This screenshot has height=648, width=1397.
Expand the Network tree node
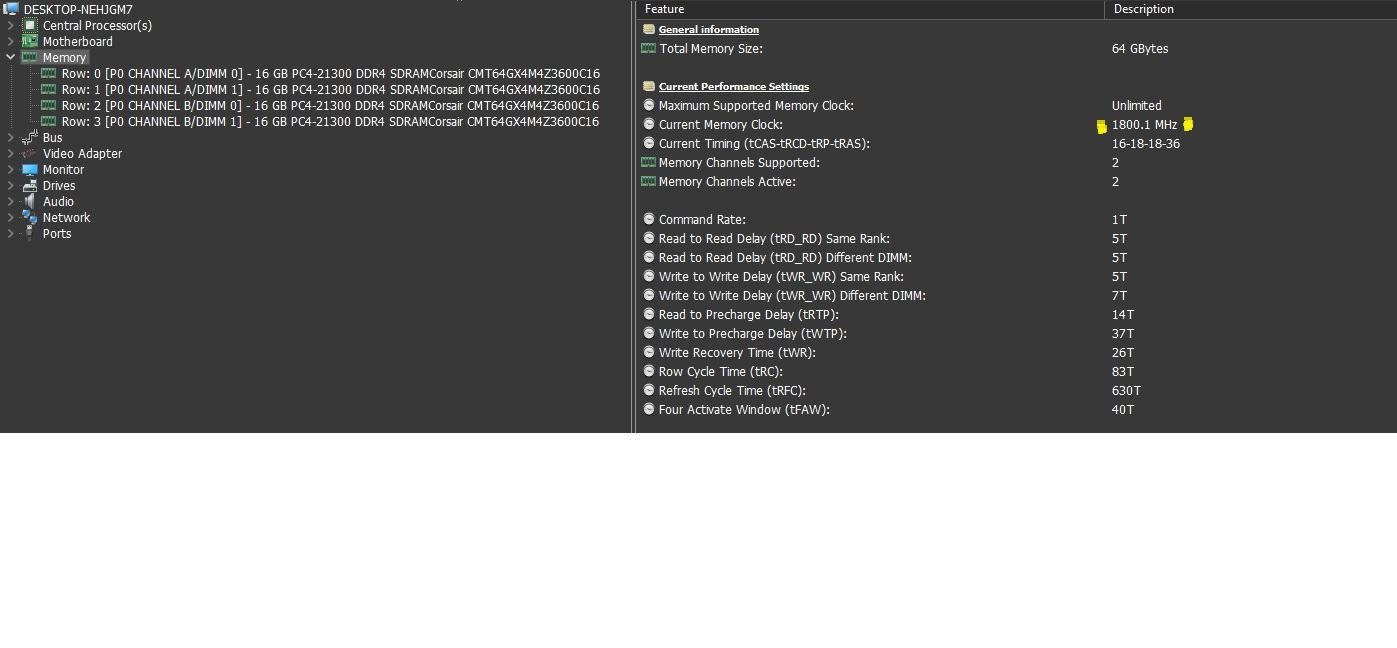(x=11, y=218)
